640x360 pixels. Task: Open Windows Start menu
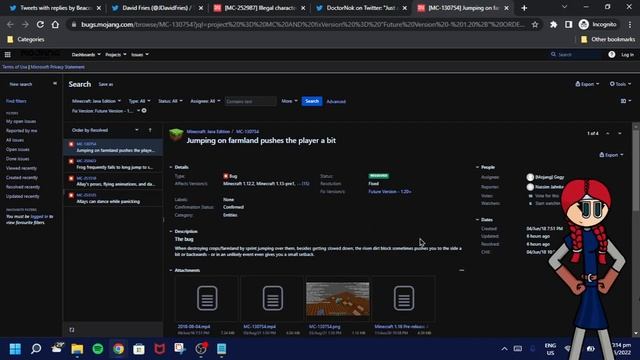point(15,349)
